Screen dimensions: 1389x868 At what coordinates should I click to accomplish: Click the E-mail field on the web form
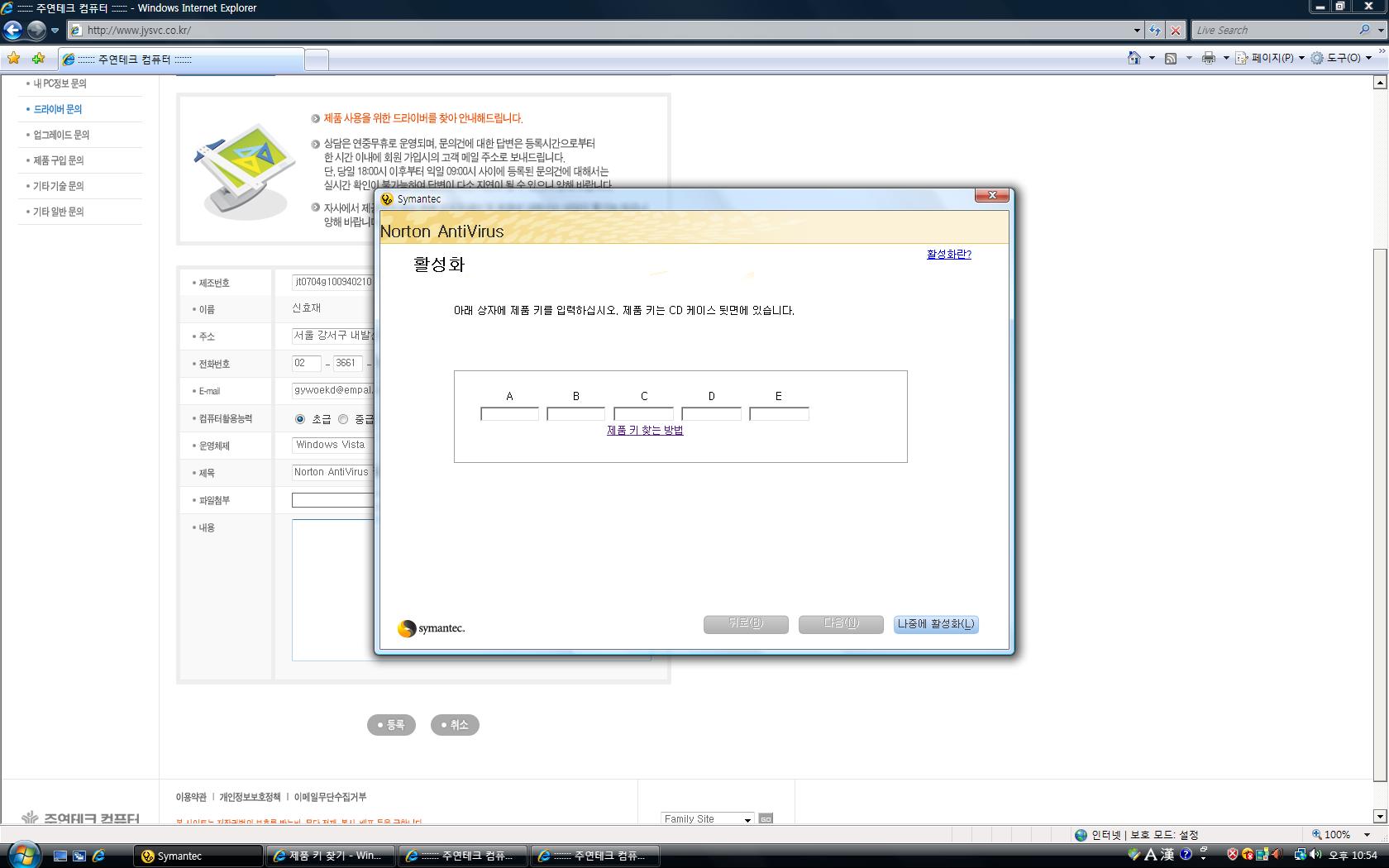[333, 390]
